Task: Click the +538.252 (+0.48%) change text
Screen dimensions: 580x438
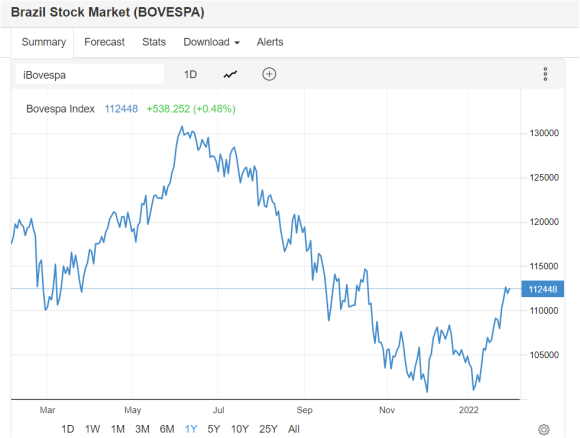Action: pyautogui.click(x=191, y=109)
